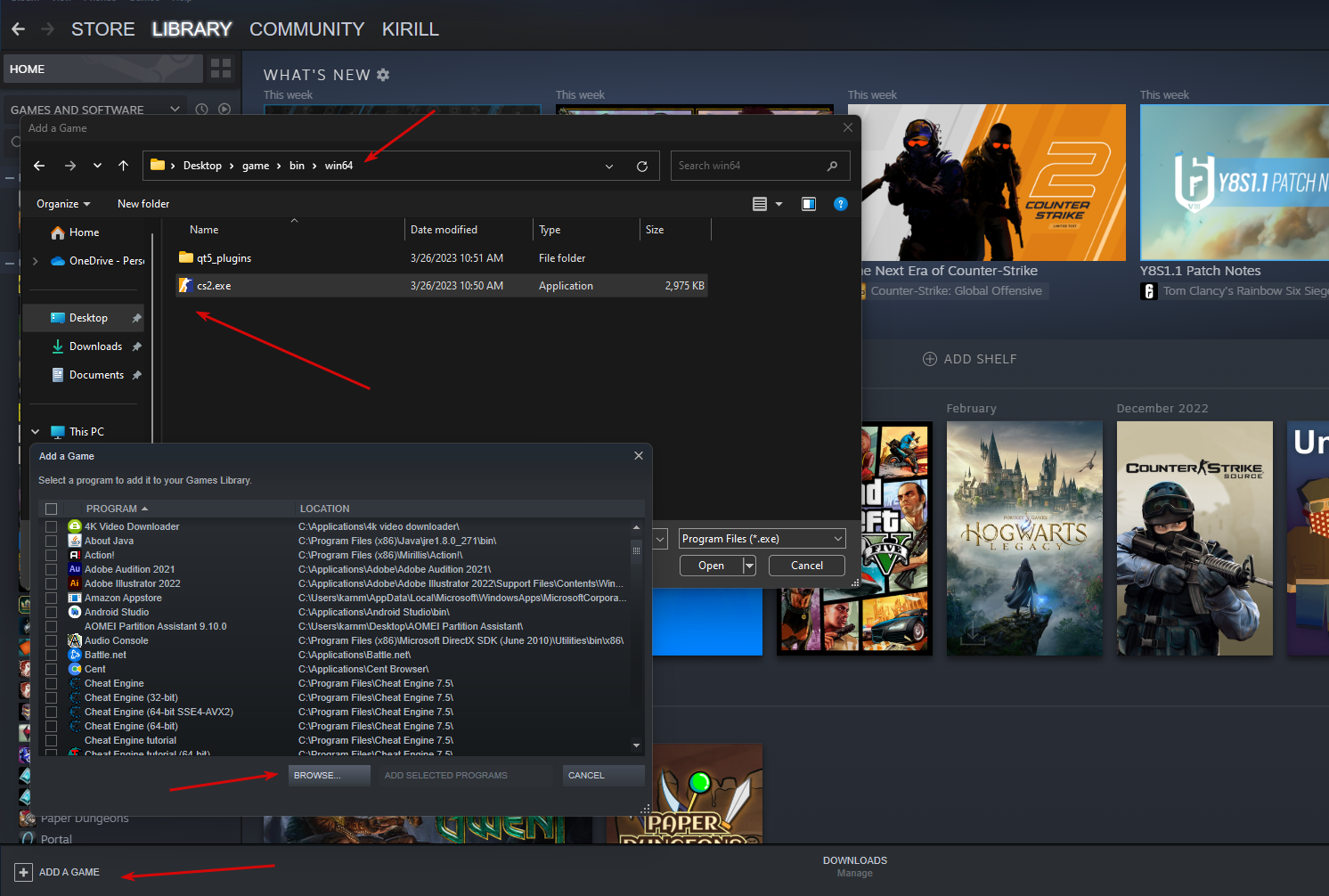1329x896 pixels.
Task: Open view options dropdown arrow
Action: pyautogui.click(x=779, y=204)
